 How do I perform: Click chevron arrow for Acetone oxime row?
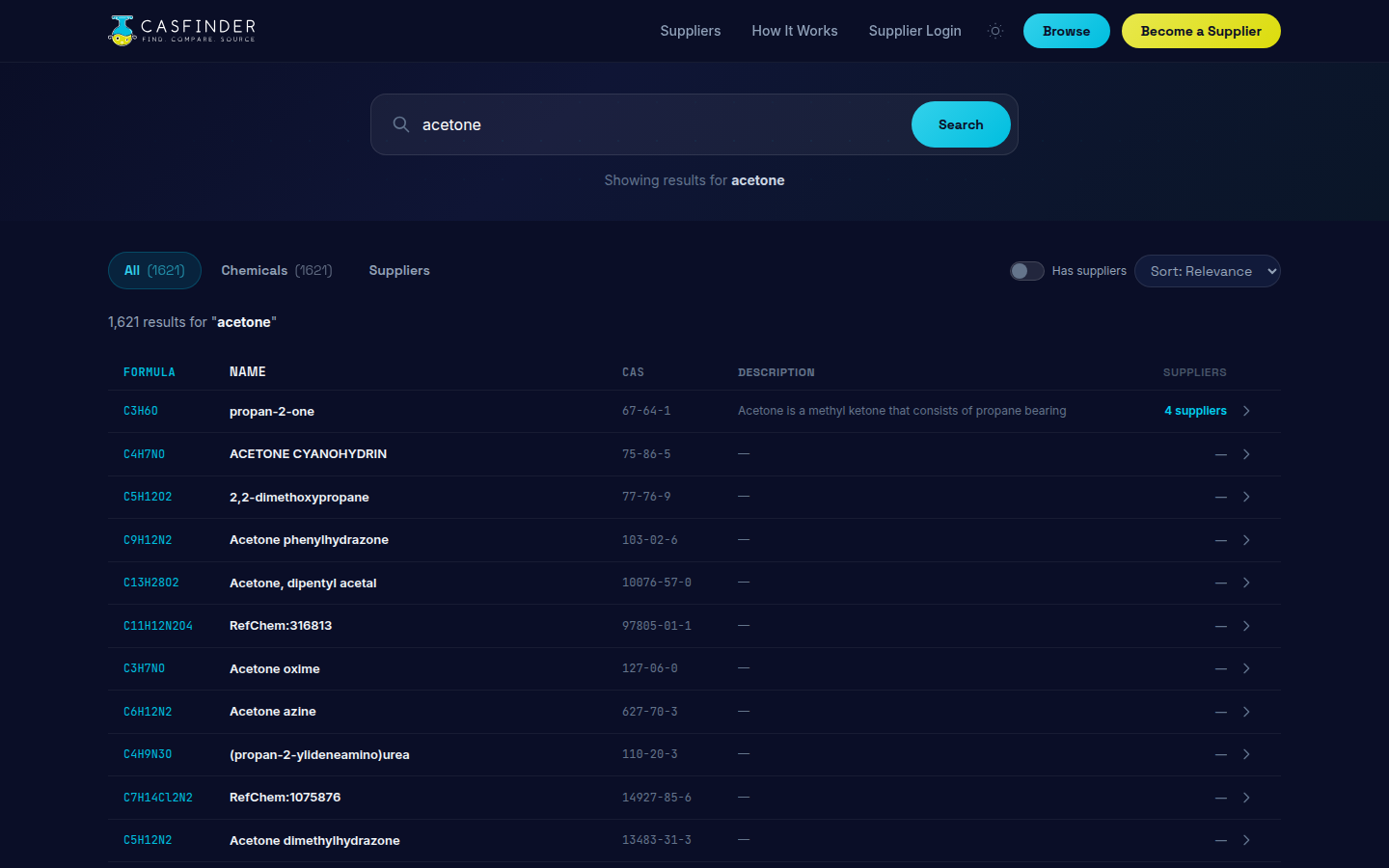[1246, 668]
